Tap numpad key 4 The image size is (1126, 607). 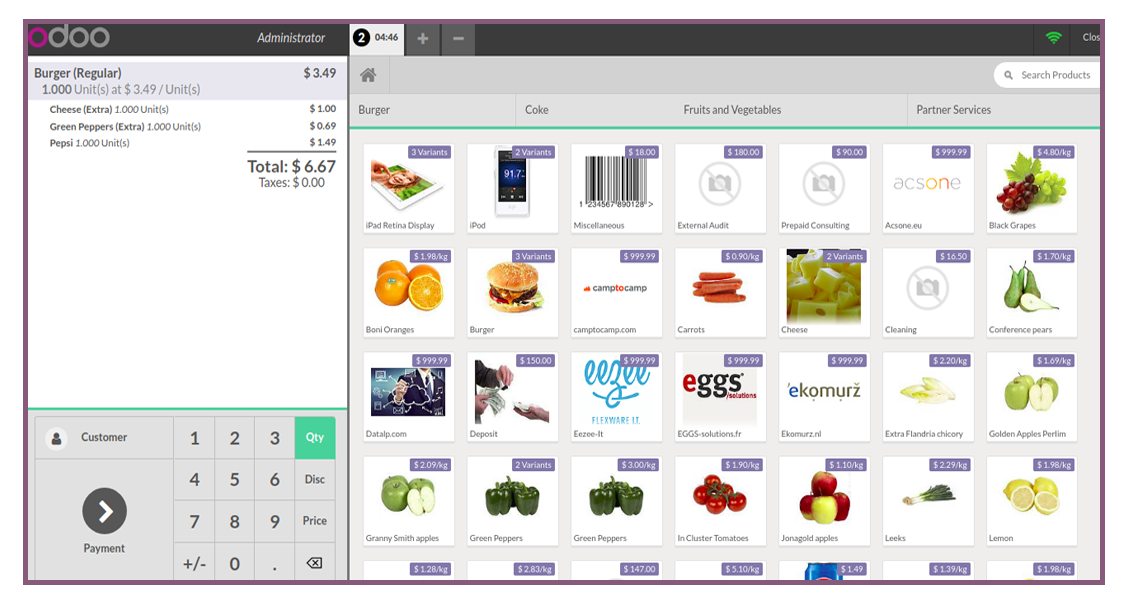point(195,480)
